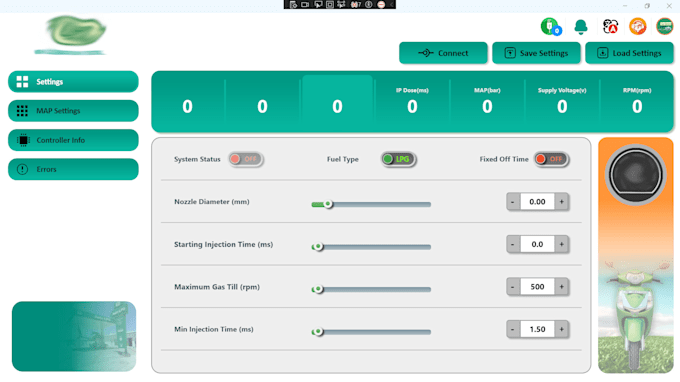
Task: Decrease Min Injection Time with minus button
Action: [x=513, y=329]
